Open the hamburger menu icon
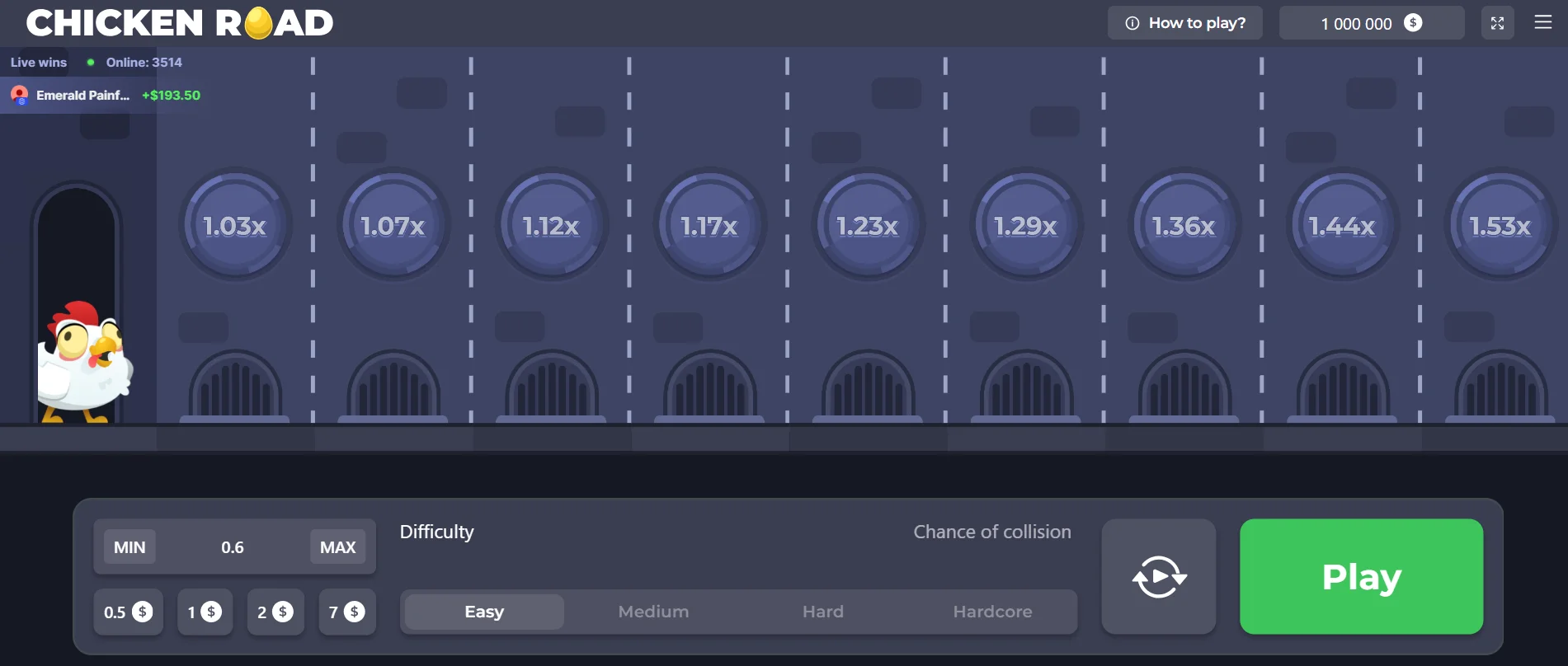This screenshot has height=666, width=1568. 1542,22
